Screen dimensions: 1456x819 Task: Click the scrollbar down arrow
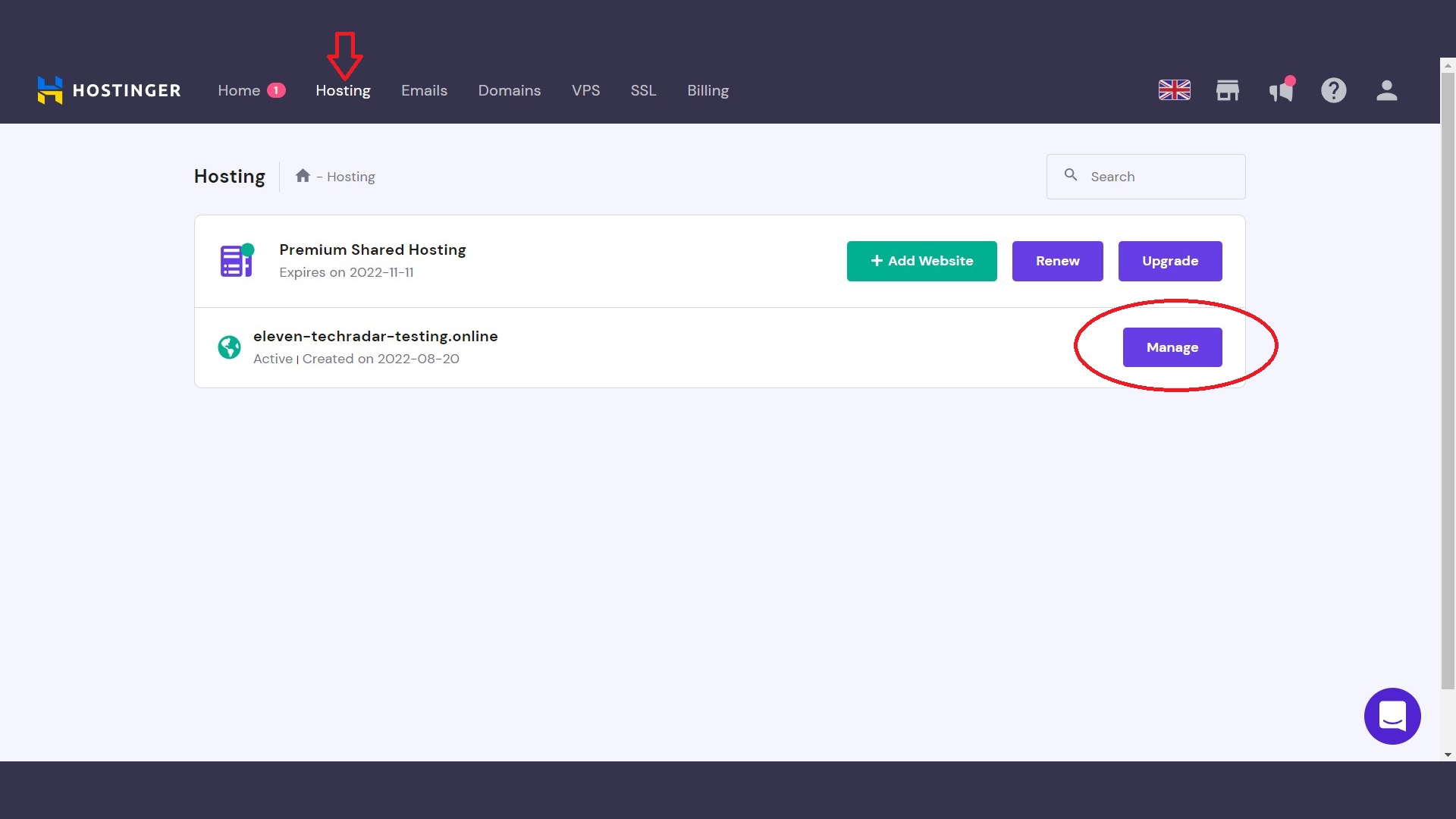pos(1448,755)
